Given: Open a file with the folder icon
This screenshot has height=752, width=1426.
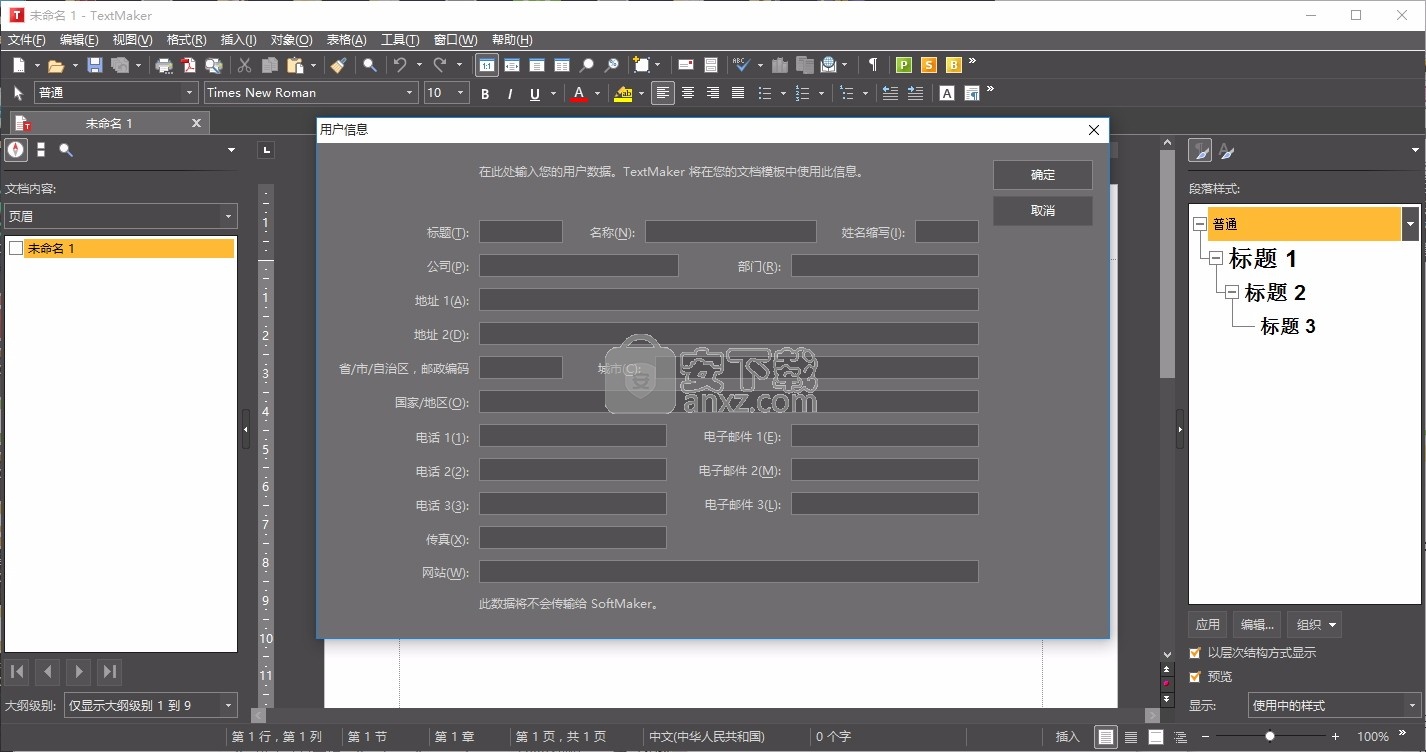Looking at the screenshot, I should pyautogui.click(x=56, y=65).
